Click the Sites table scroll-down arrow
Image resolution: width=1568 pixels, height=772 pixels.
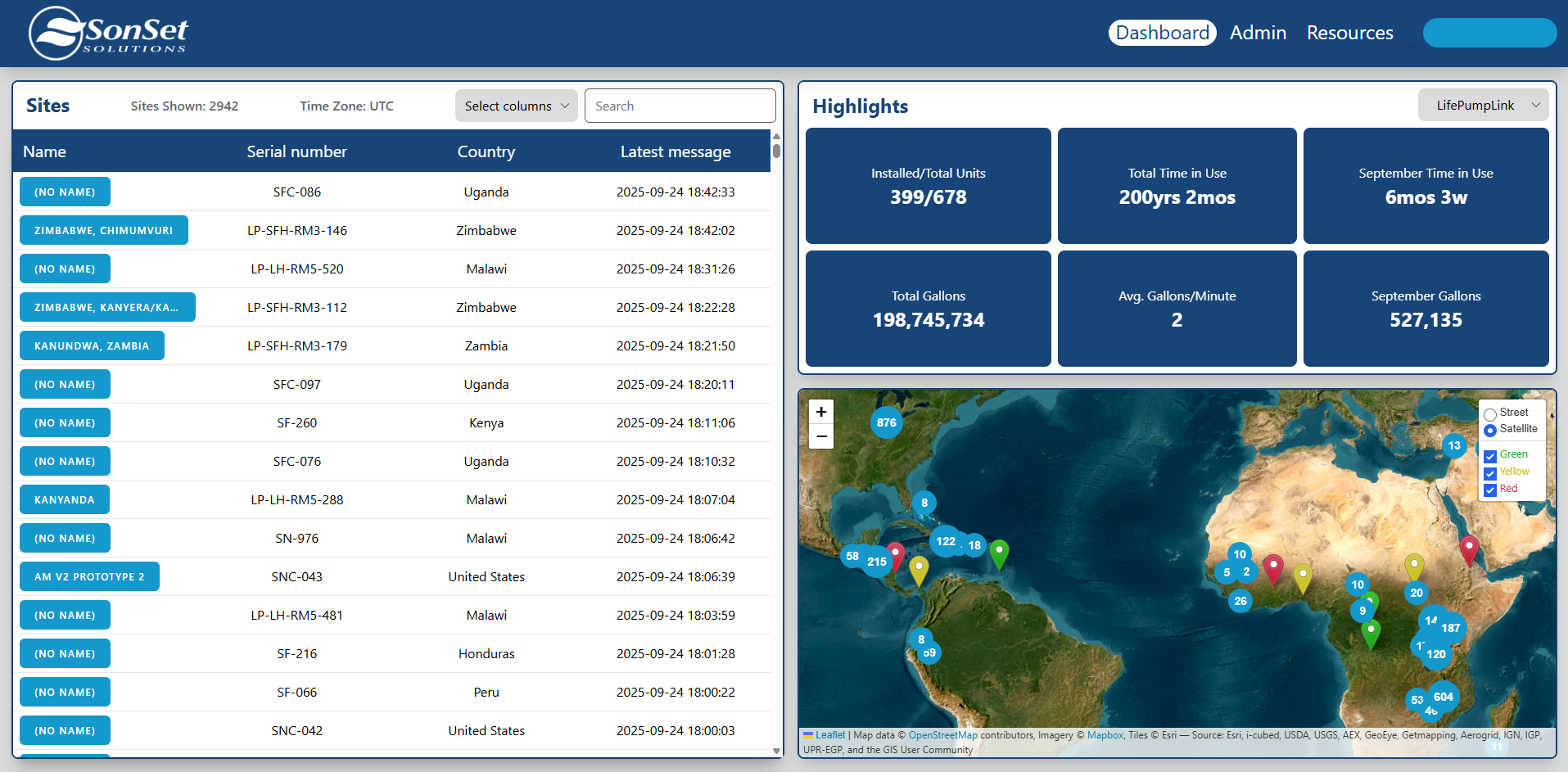pos(776,751)
